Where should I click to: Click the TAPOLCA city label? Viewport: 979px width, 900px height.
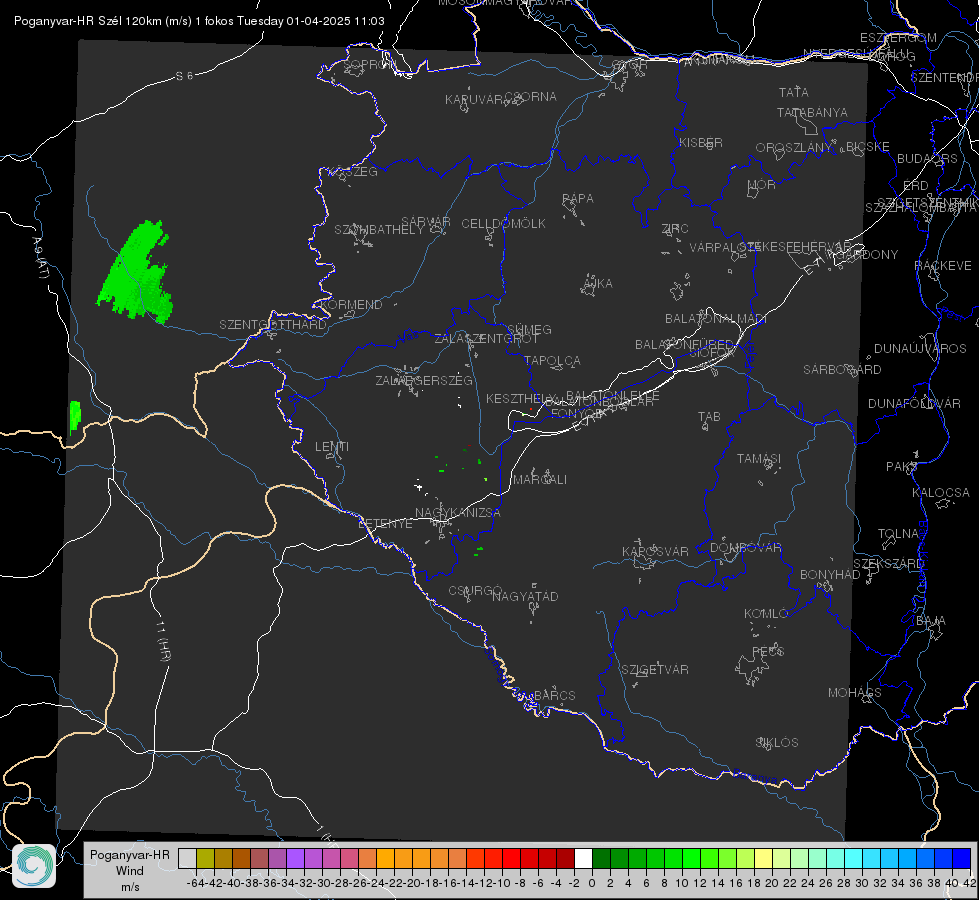[x=553, y=361]
